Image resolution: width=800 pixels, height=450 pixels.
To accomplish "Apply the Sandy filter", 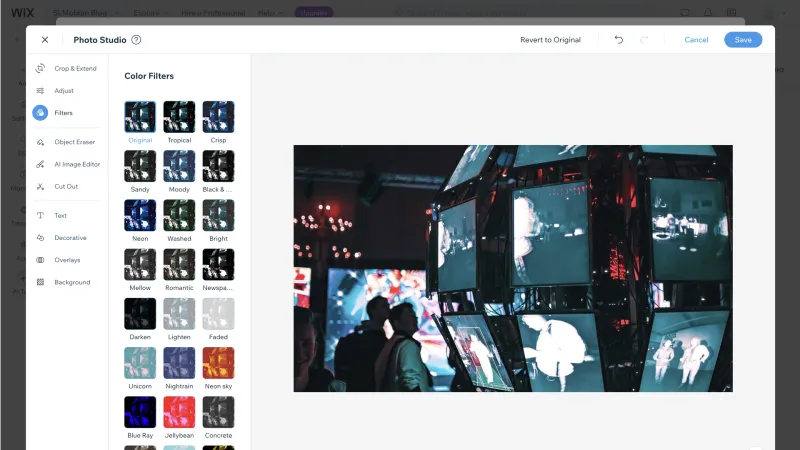I will point(140,166).
